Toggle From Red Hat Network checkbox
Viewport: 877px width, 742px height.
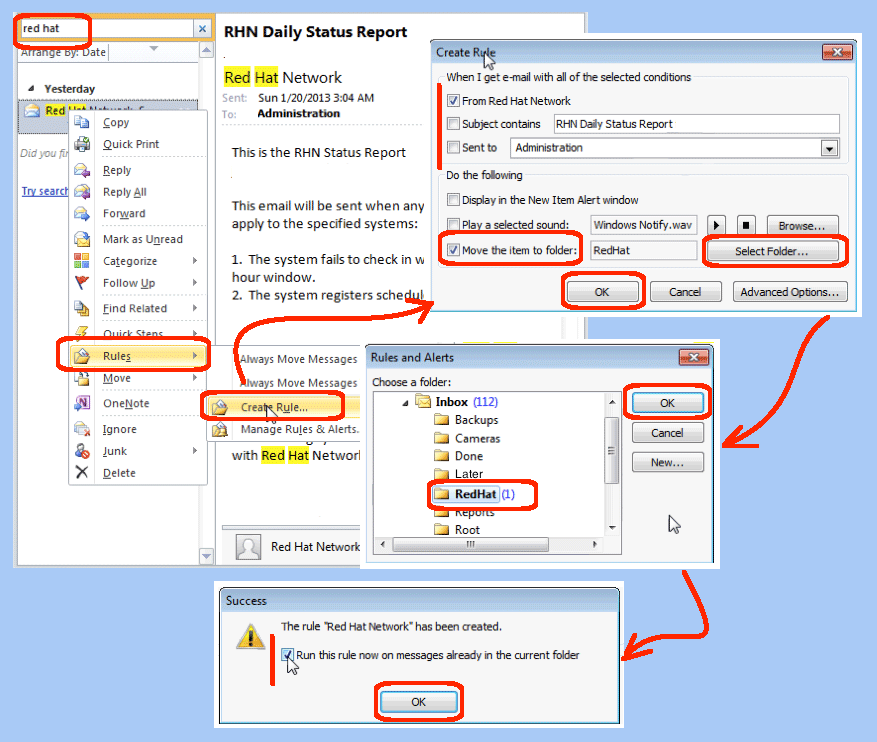tap(454, 101)
